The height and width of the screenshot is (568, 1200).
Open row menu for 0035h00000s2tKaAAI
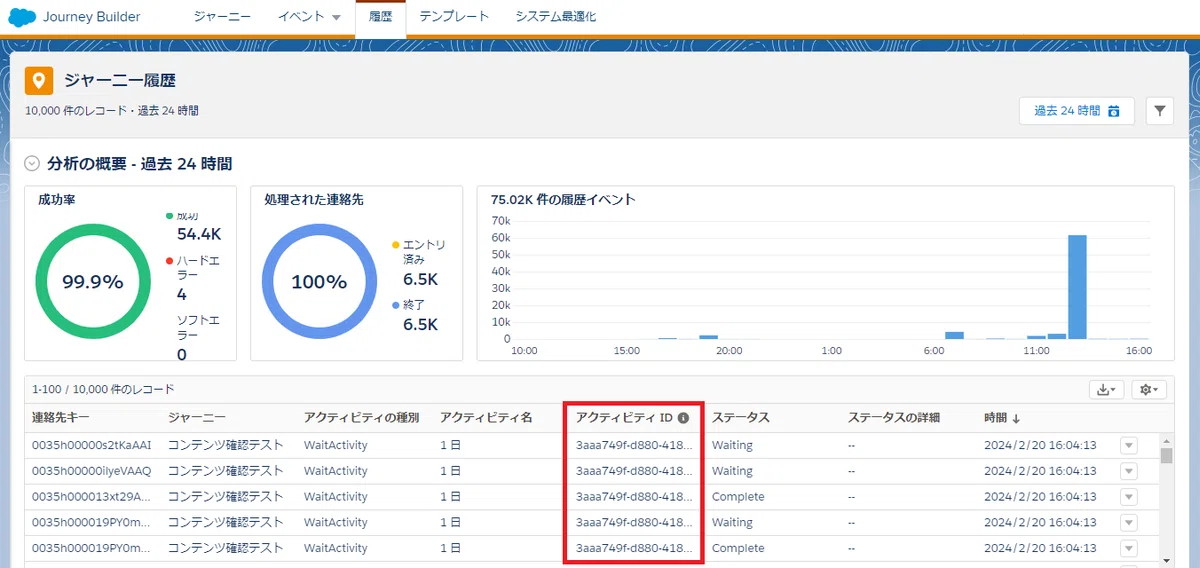[1129, 445]
